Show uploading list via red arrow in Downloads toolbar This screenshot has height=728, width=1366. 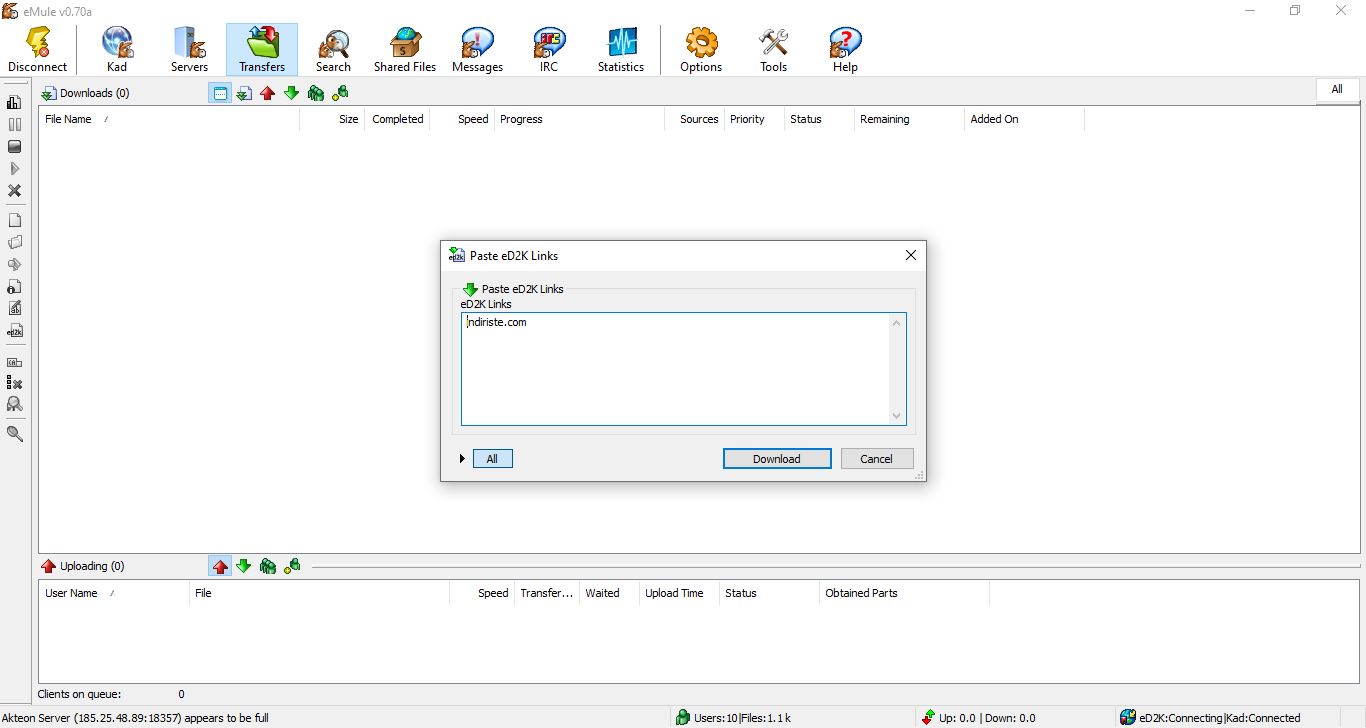267,93
